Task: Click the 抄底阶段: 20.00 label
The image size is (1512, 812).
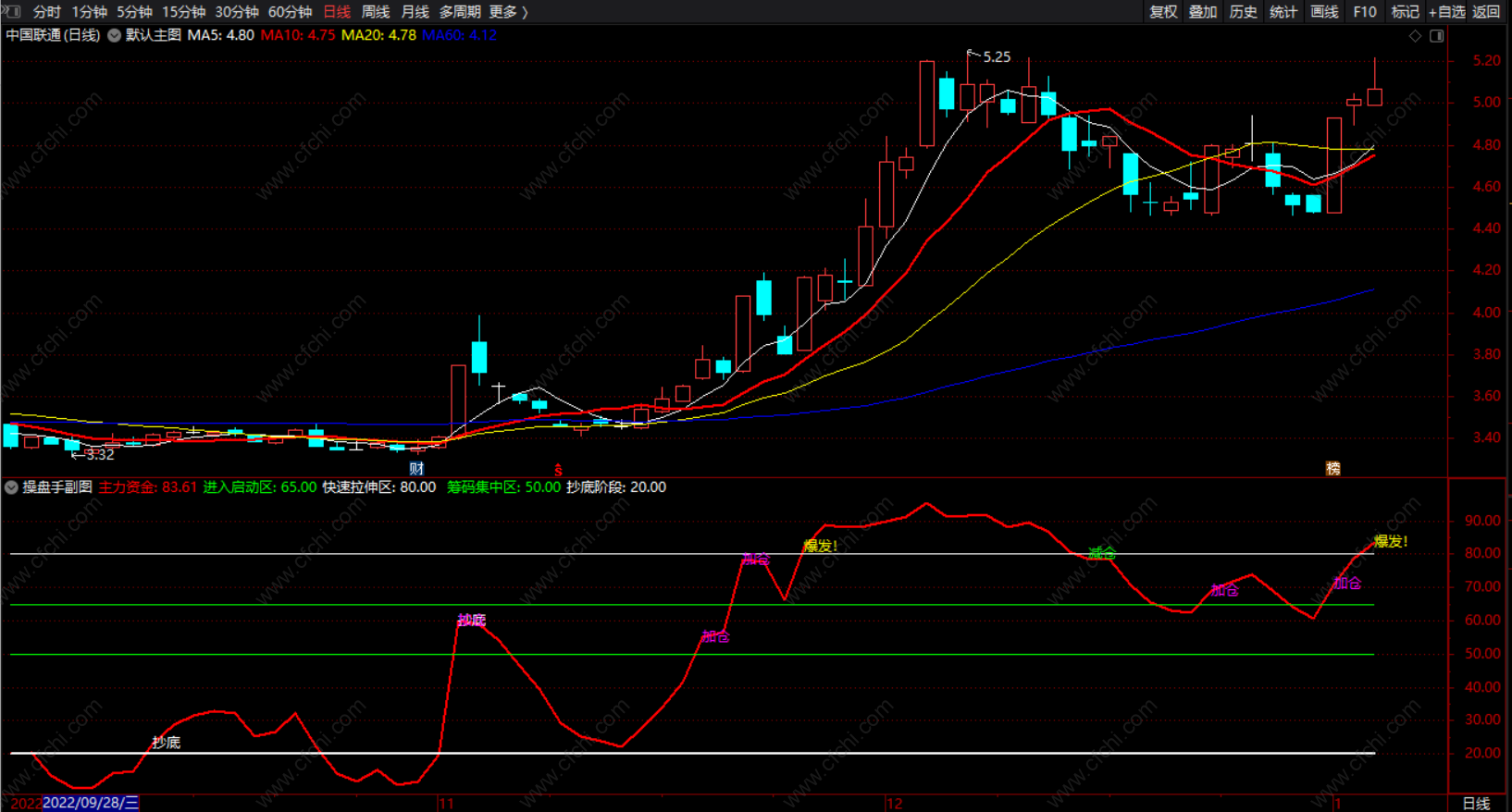Action: 616,487
